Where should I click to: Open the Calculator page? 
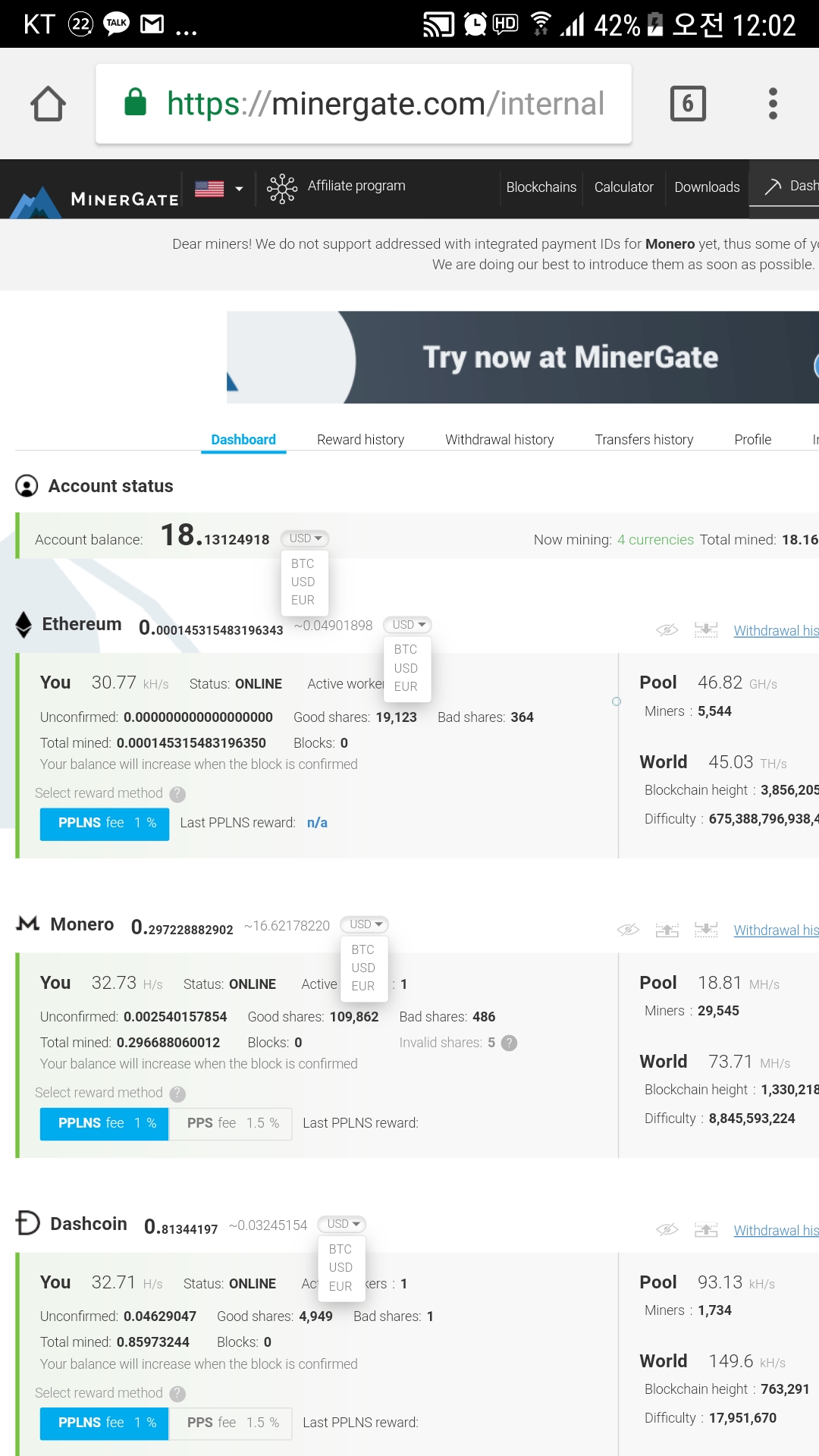point(623,187)
